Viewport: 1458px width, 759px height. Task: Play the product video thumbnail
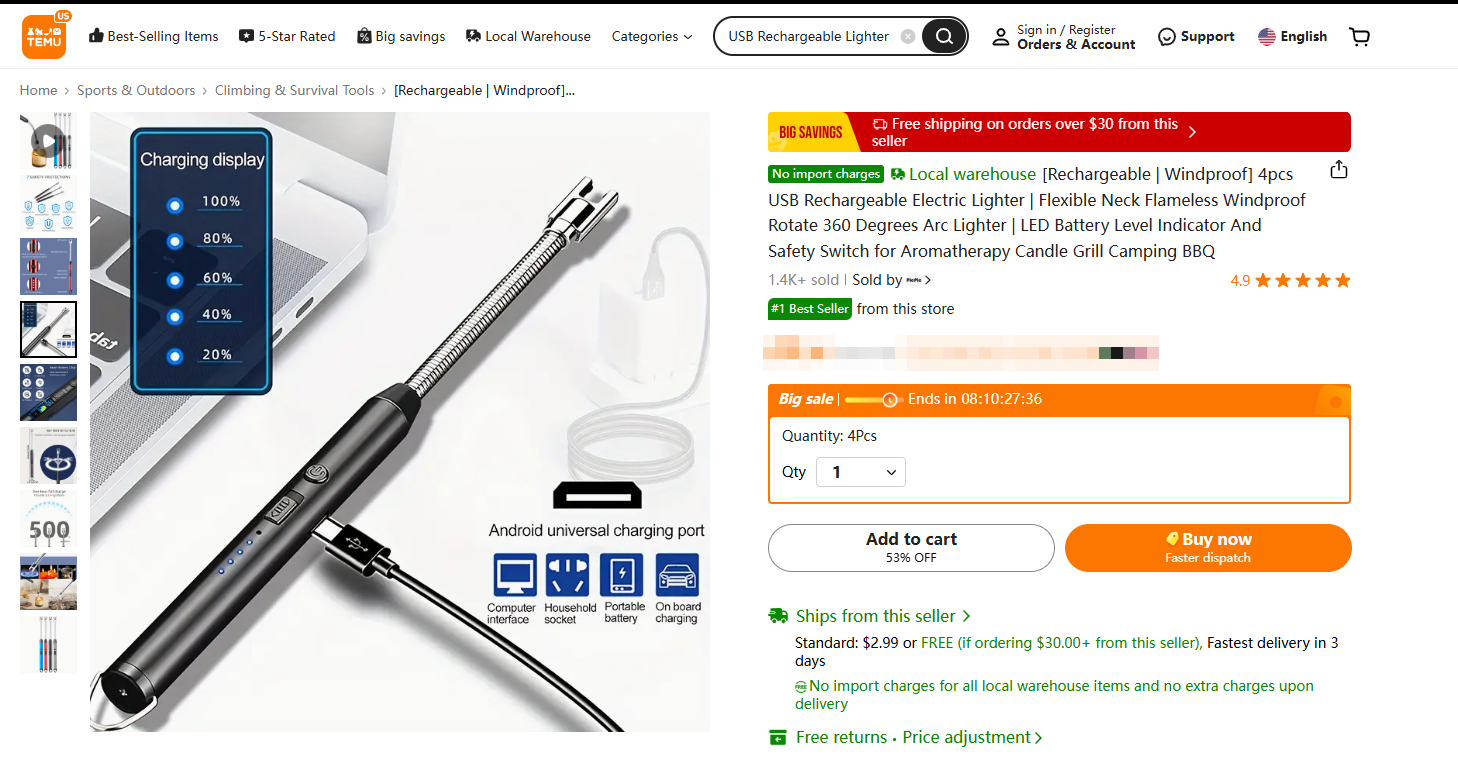48,141
